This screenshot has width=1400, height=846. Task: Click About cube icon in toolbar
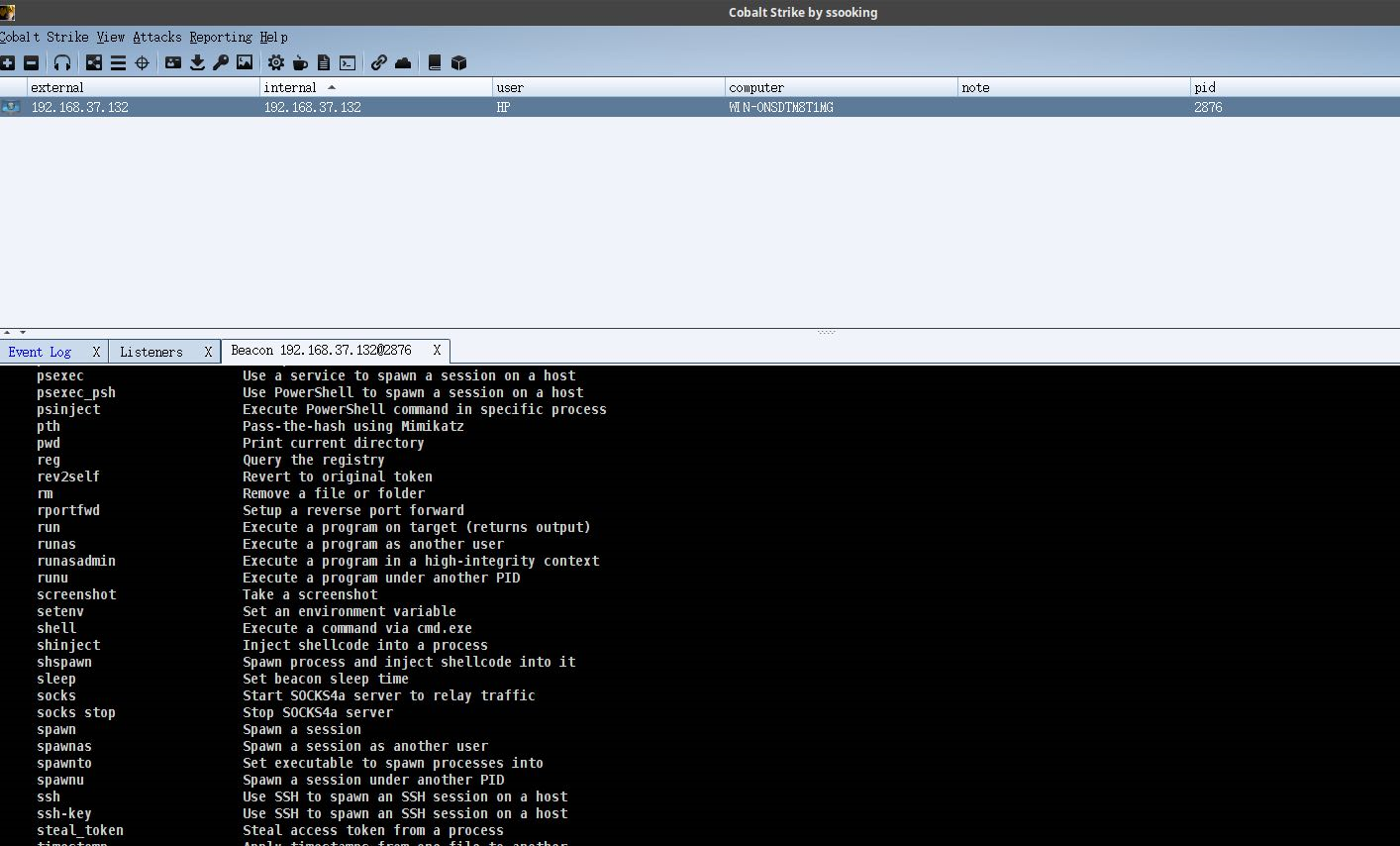(458, 62)
